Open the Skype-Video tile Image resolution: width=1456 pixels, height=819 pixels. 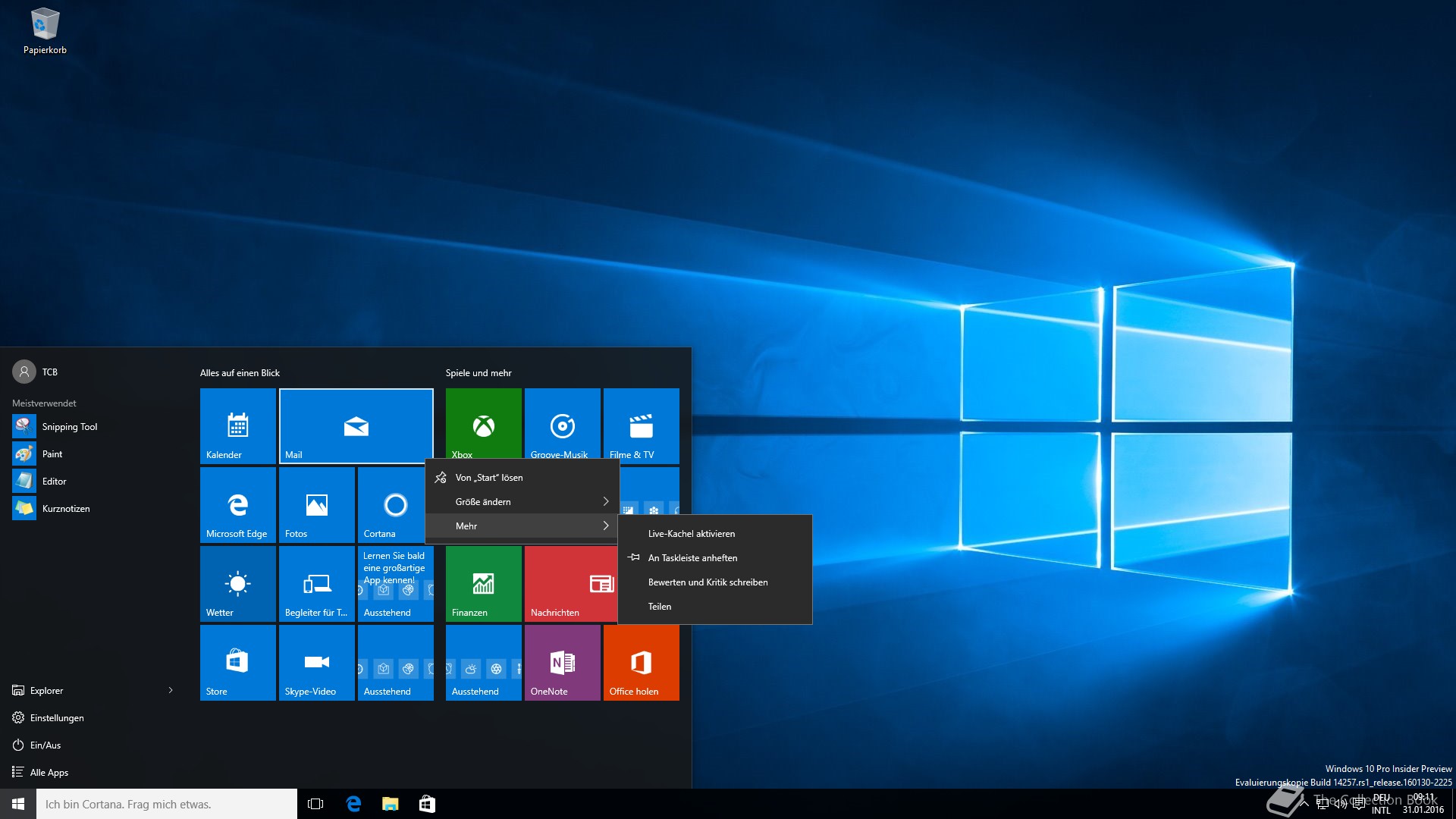(316, 662)
